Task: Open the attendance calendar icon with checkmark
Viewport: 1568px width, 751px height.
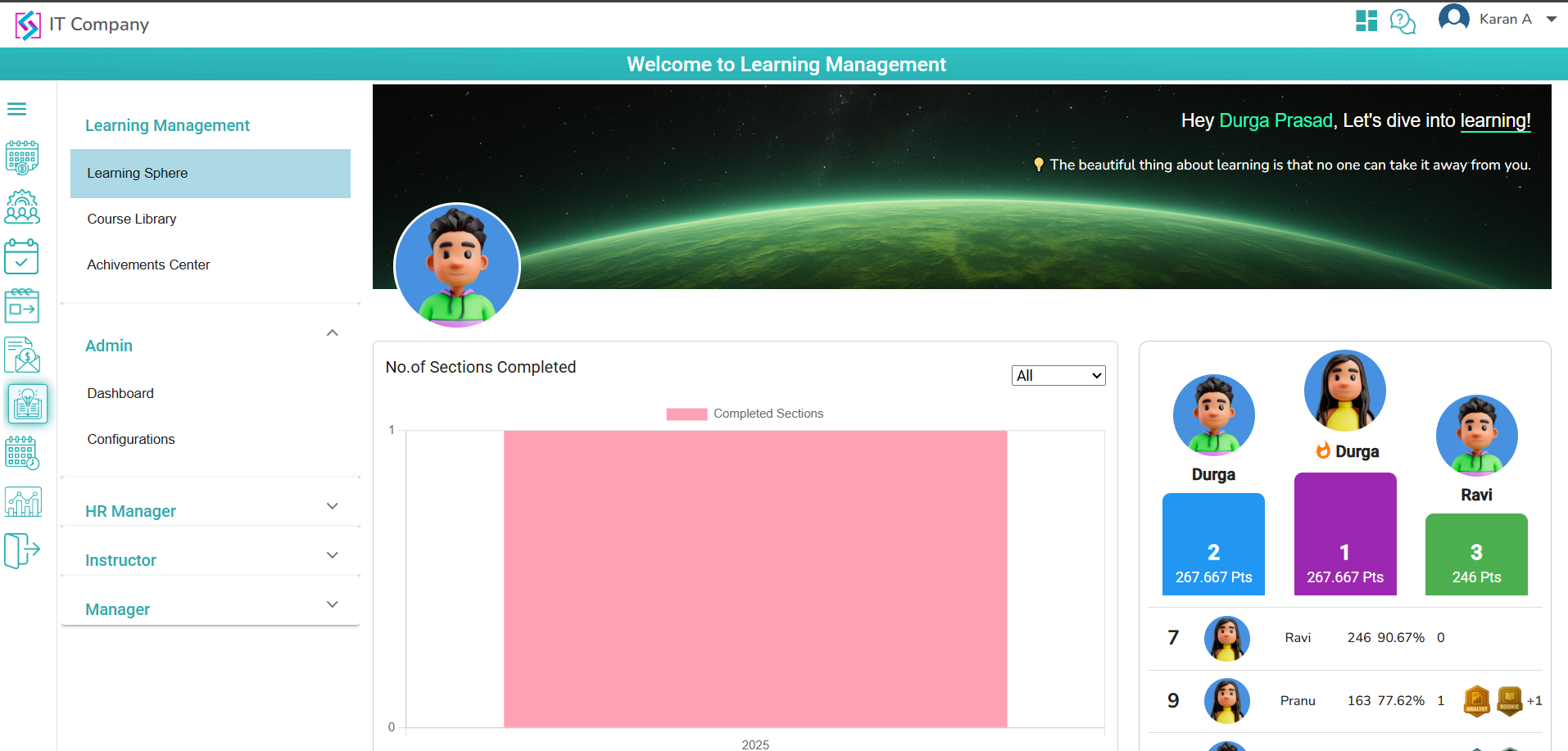Action: click(x=22, y=256)
